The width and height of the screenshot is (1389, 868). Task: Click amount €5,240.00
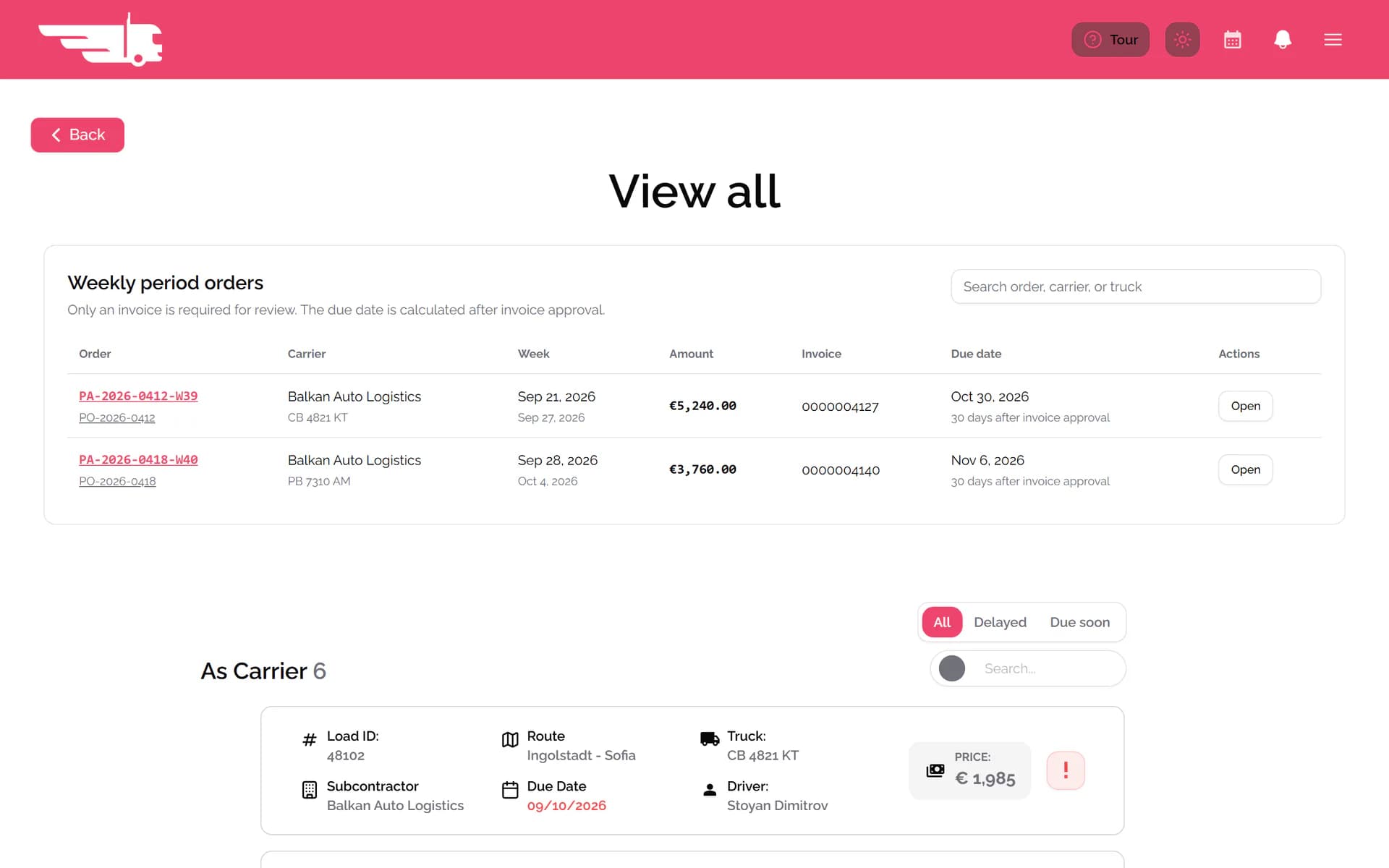coord(702,406)
